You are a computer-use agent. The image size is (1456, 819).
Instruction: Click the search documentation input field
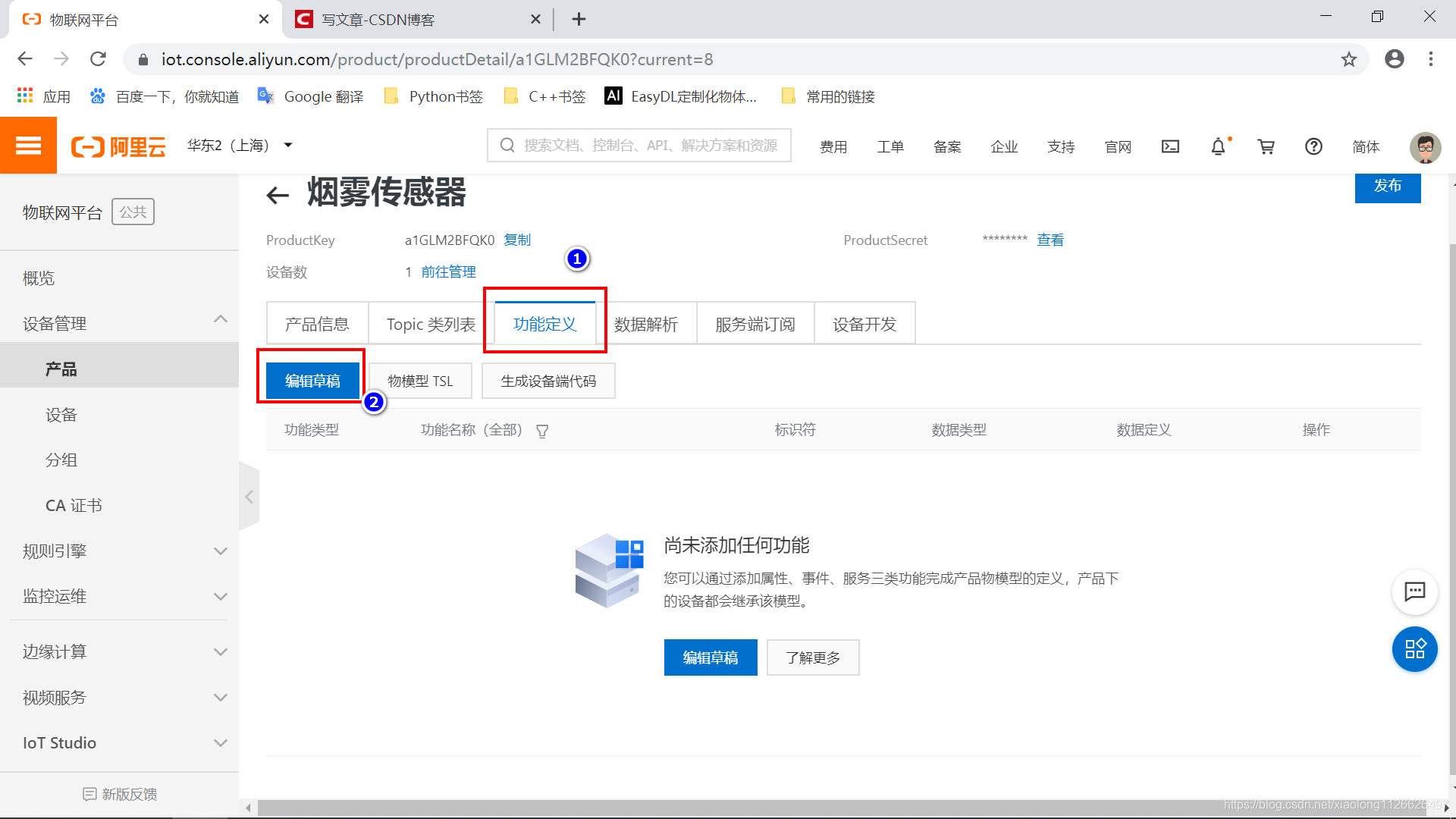point(649,145)
